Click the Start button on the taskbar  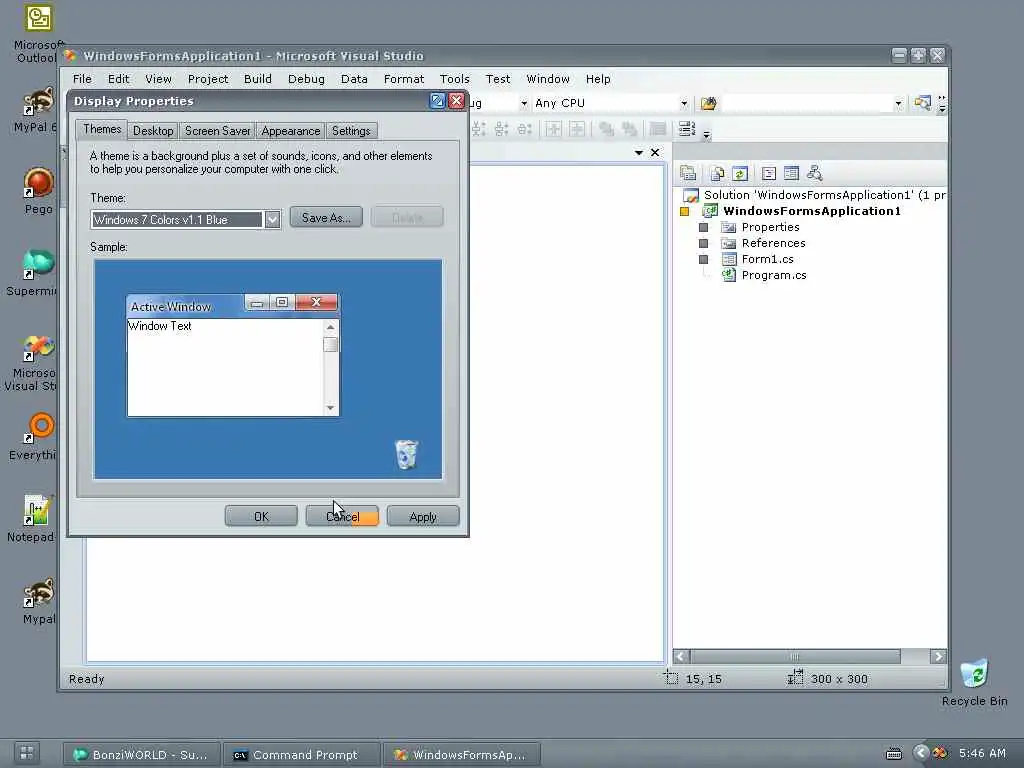point(26,754)
